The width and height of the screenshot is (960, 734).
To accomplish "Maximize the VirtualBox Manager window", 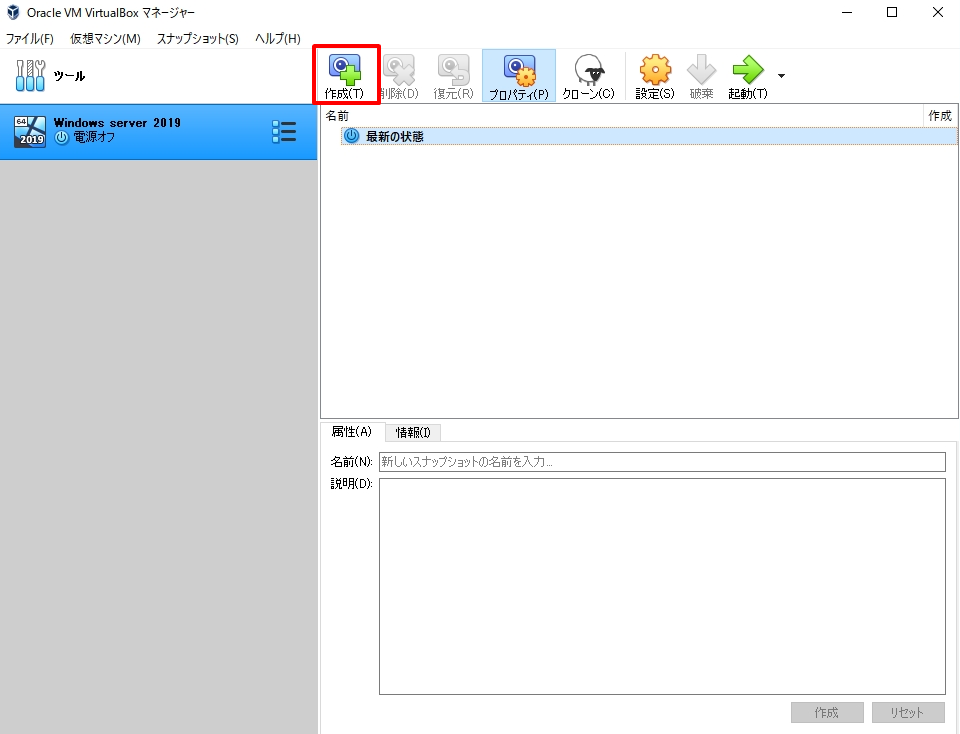I will click(892, 12).
